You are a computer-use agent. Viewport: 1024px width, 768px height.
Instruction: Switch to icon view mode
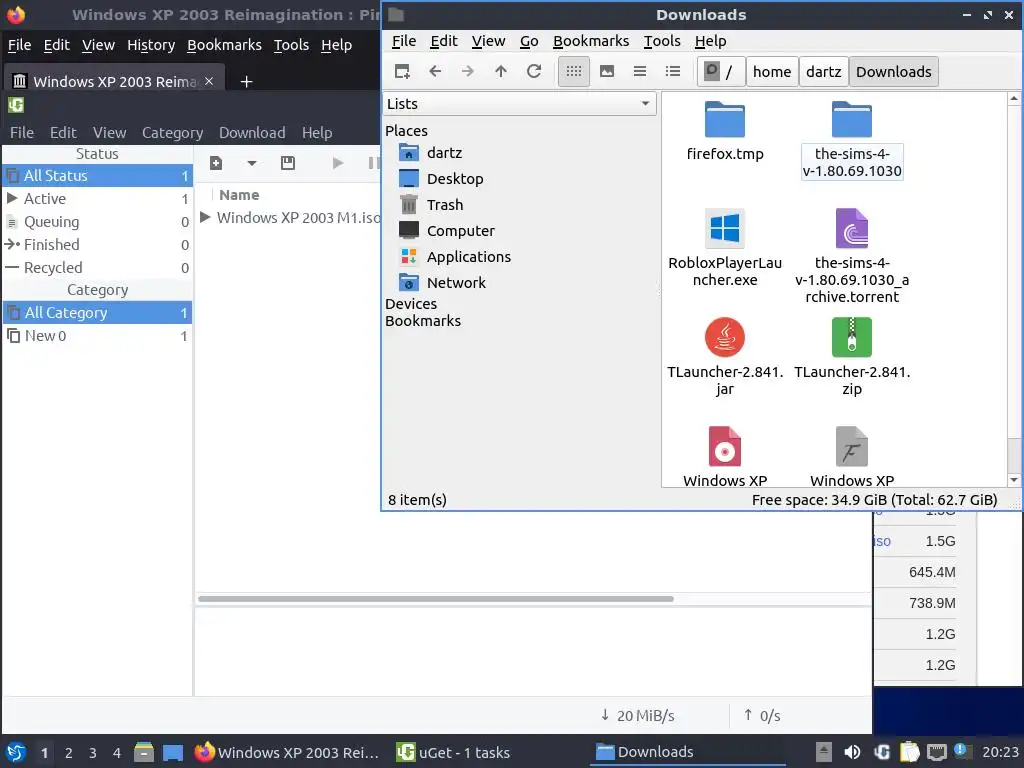click(574, 71)
